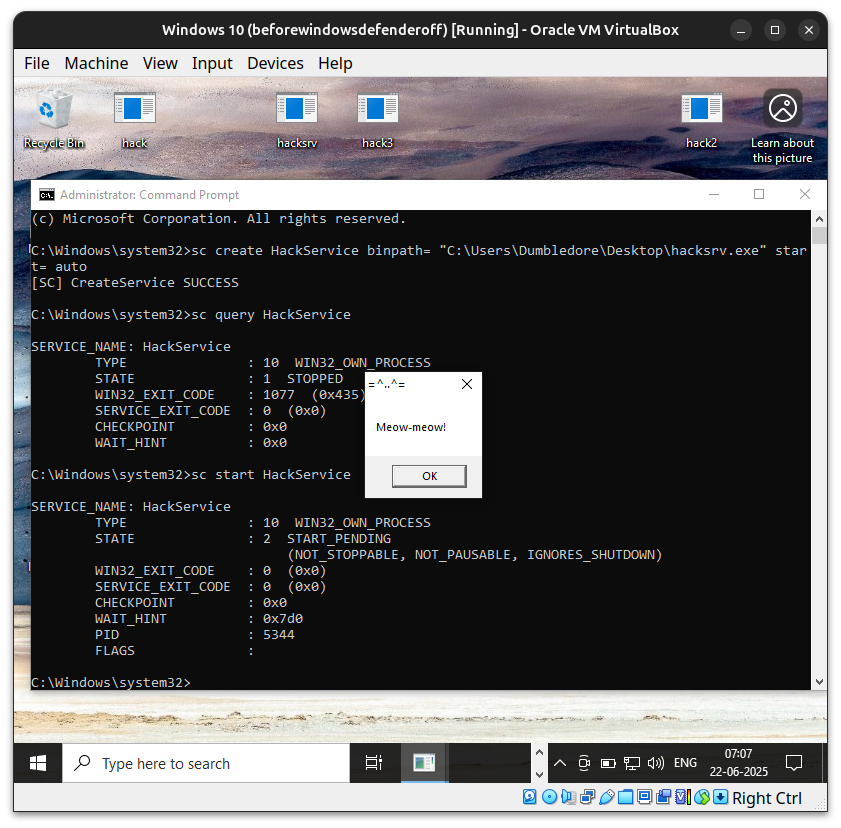Click the sc query HackService command
Image resolution: width=841 pixels, height=828 pixels.
(x=271, y=314)
